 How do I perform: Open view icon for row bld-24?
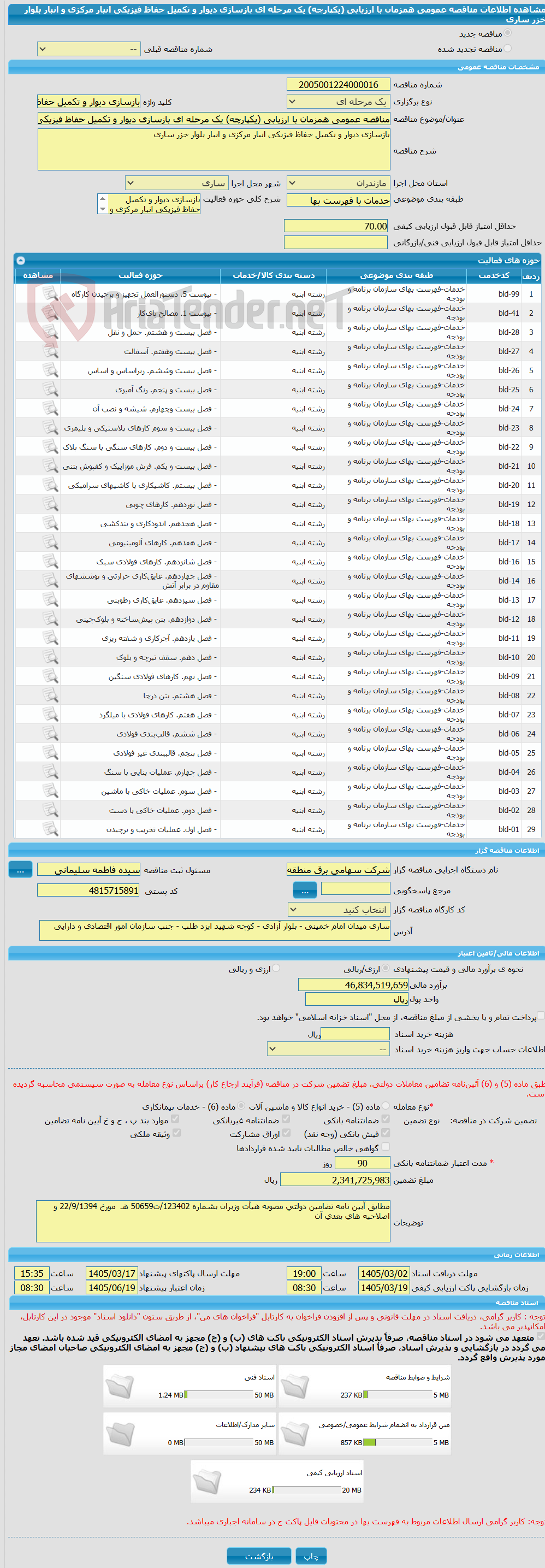coord(50,409)
